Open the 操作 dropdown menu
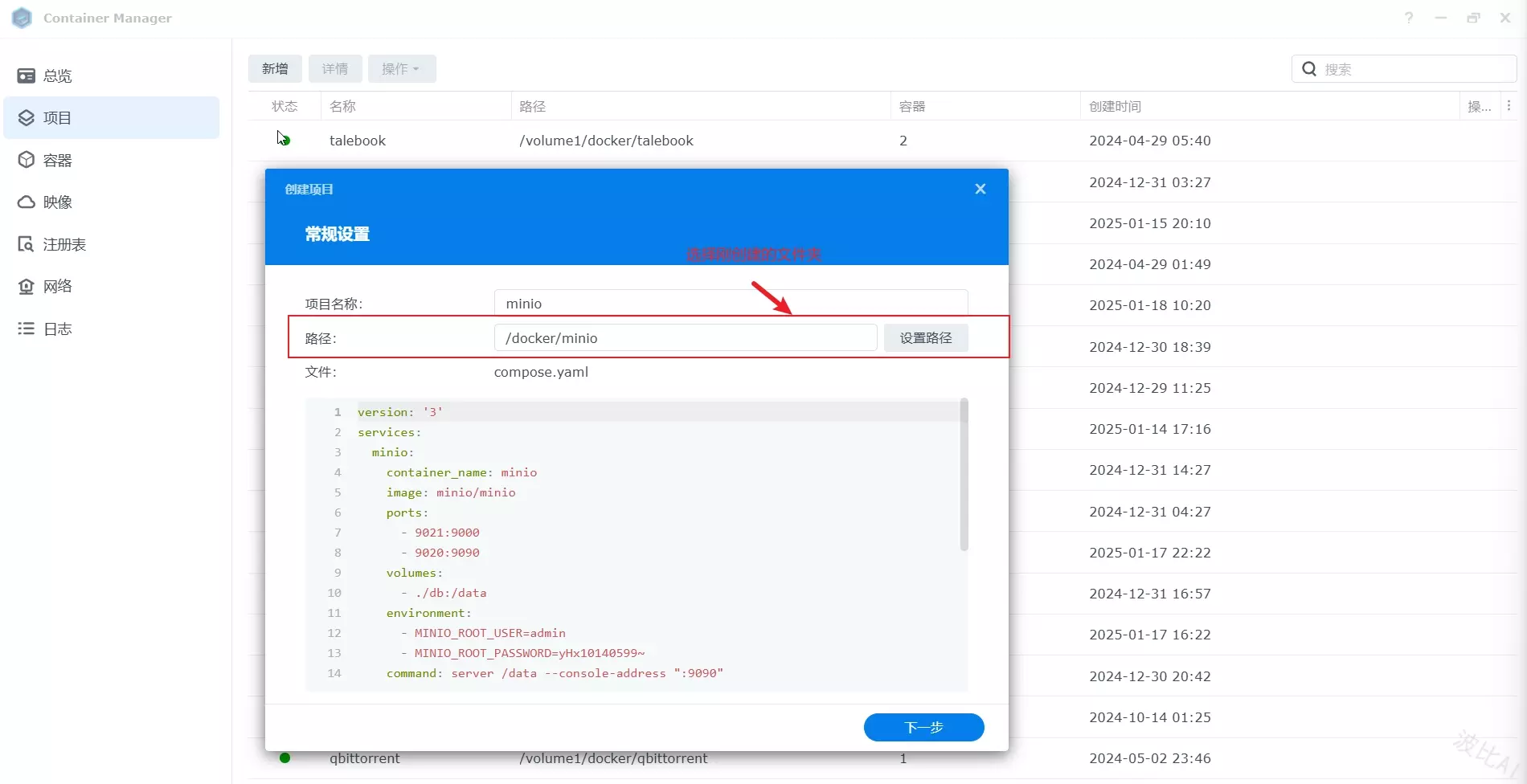Image resolution: width=1527 pixels, height=784 pixels. tap(402, 69)
